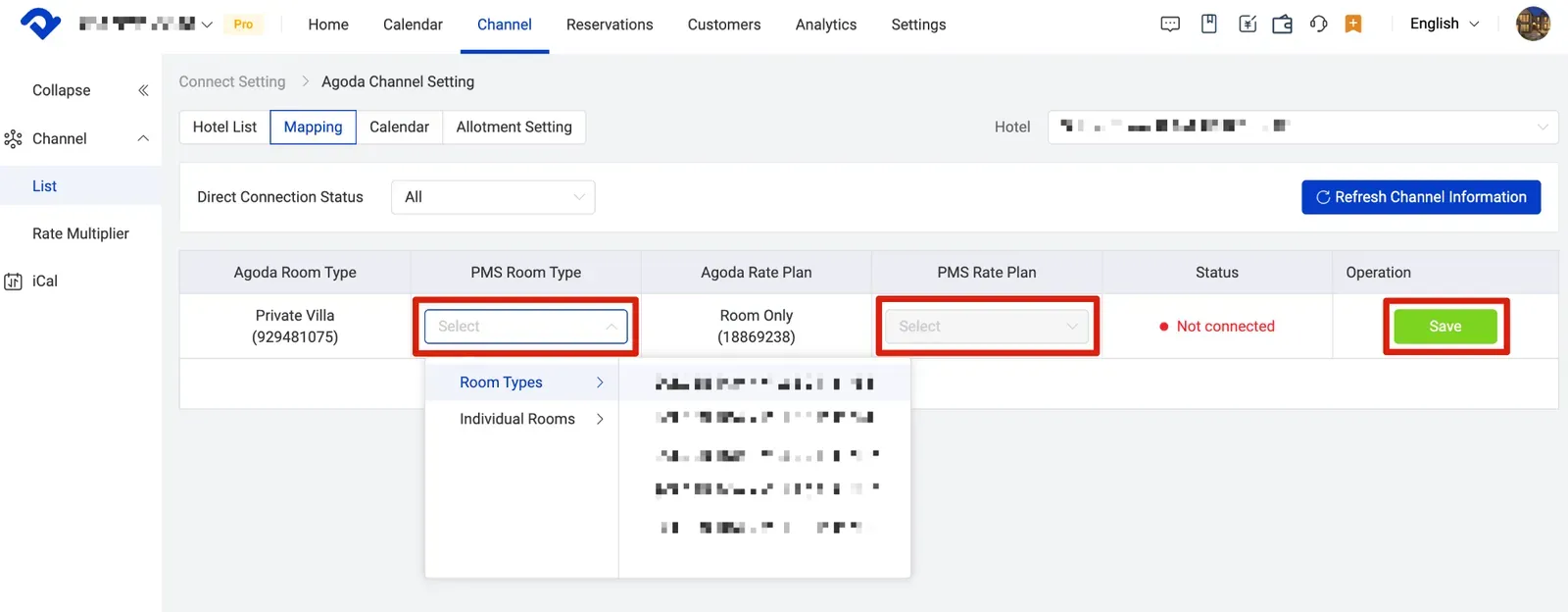This screenshot has width=1568, height=612.
Task: Open the Calendar top menu
Action: pos(413,25)
